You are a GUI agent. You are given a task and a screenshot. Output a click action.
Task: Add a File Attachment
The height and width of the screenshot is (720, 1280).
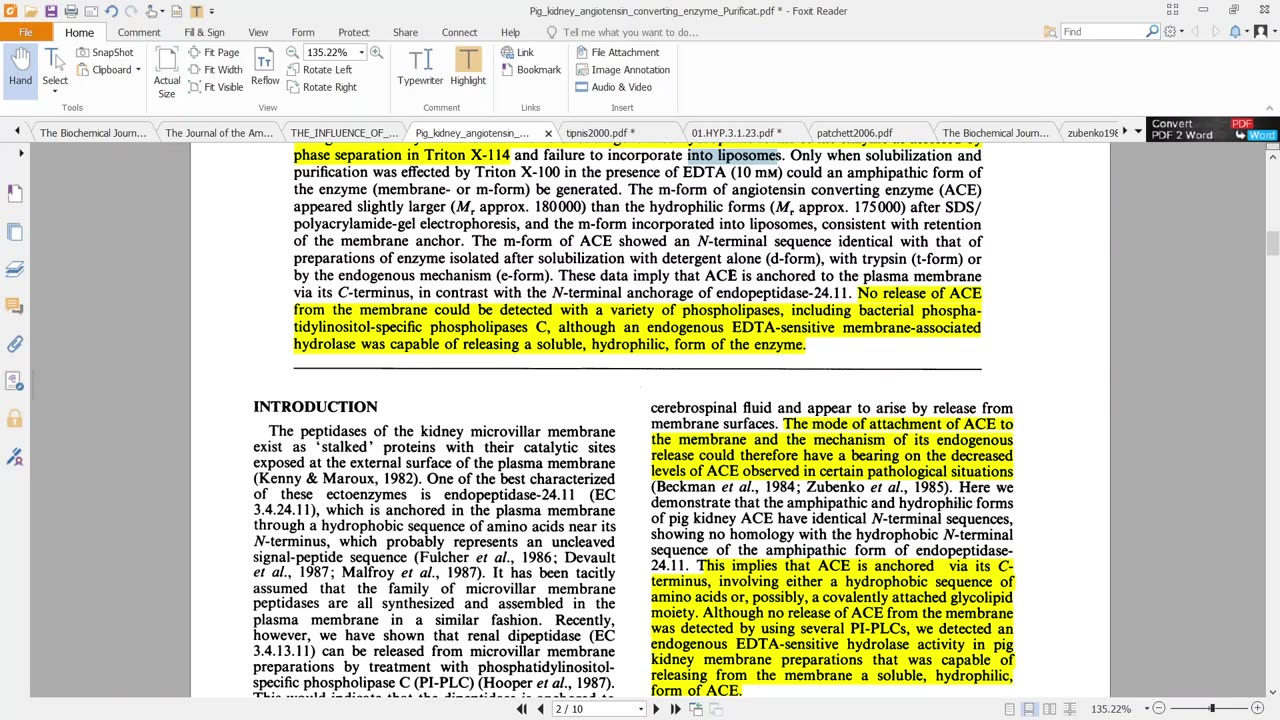pos(617,52)
